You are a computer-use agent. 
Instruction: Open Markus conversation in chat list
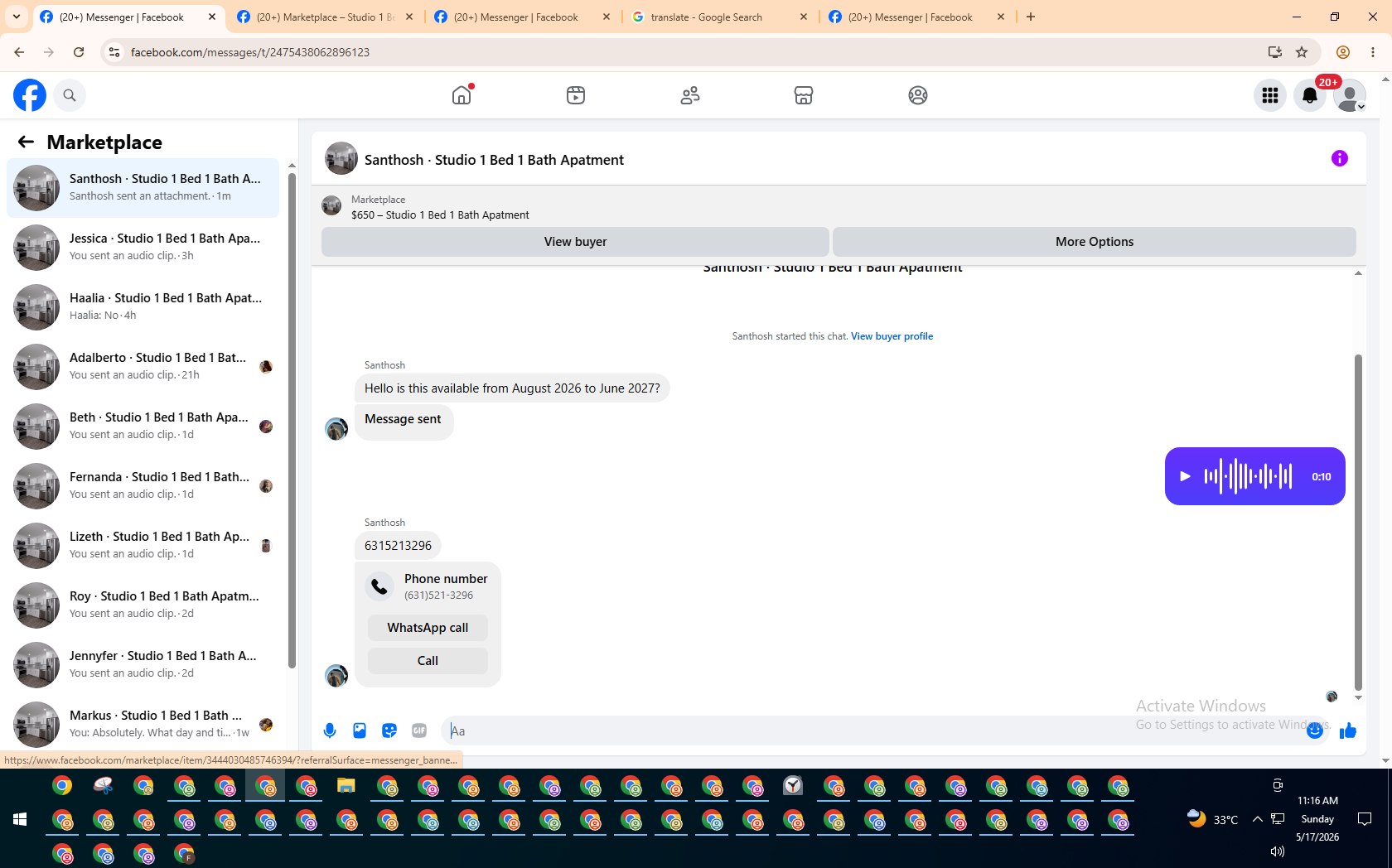coord(143,725)
